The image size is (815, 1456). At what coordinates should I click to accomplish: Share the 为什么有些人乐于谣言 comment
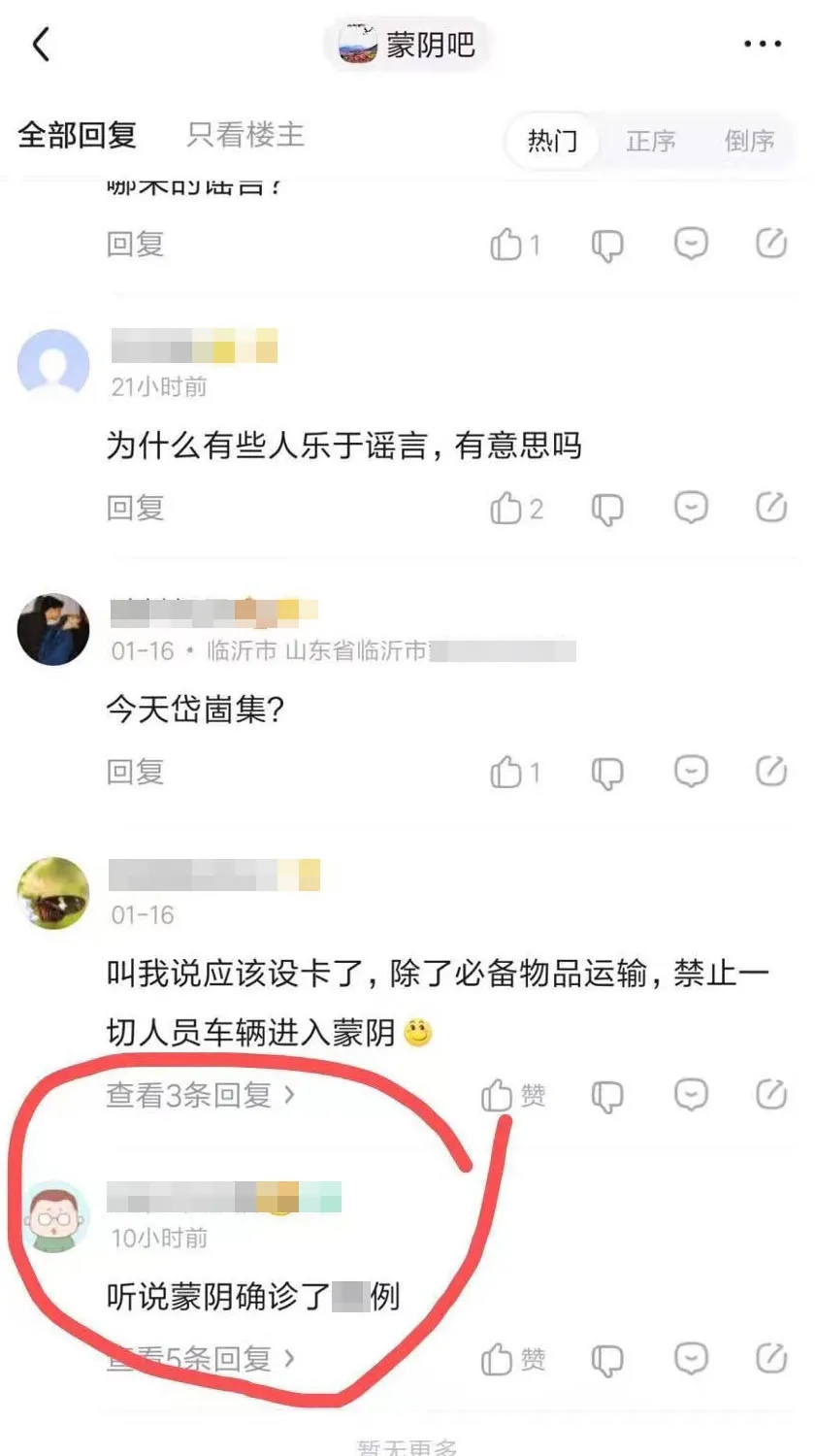coord(771,507)
